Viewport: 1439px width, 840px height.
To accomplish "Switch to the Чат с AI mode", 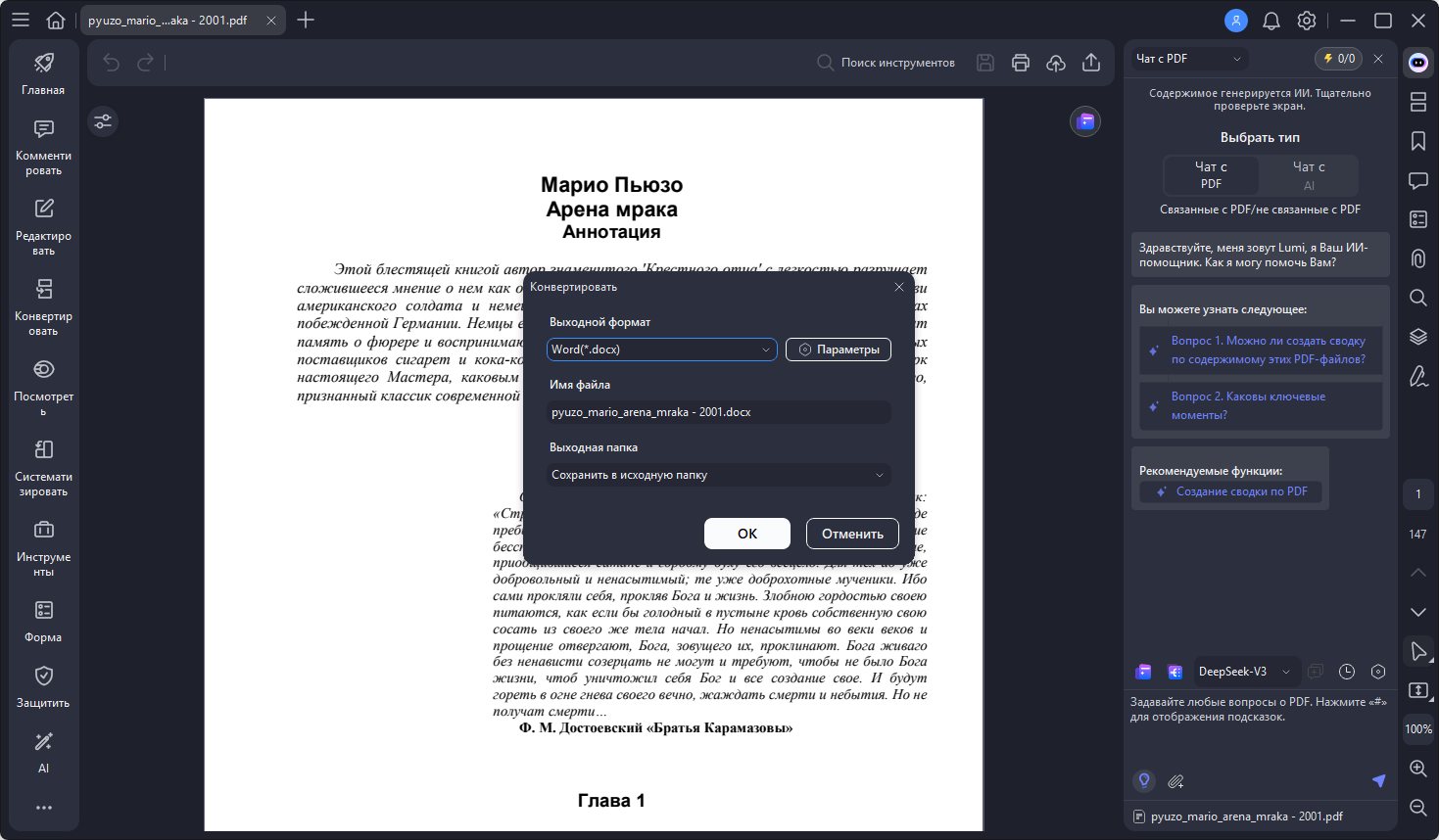I will (x=1309, y=175).
